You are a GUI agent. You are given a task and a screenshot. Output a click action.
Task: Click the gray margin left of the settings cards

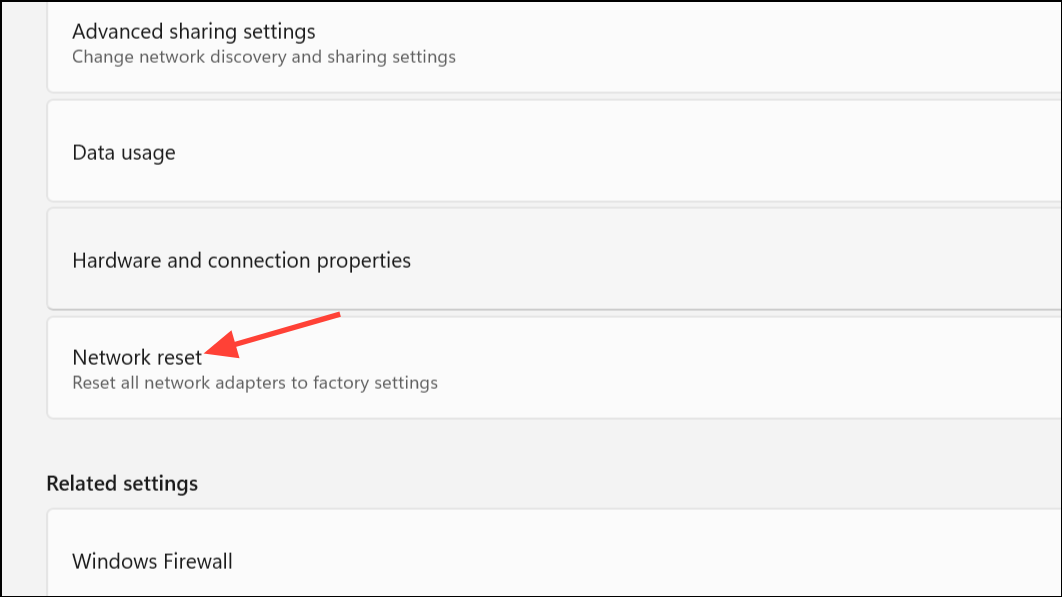24,298
